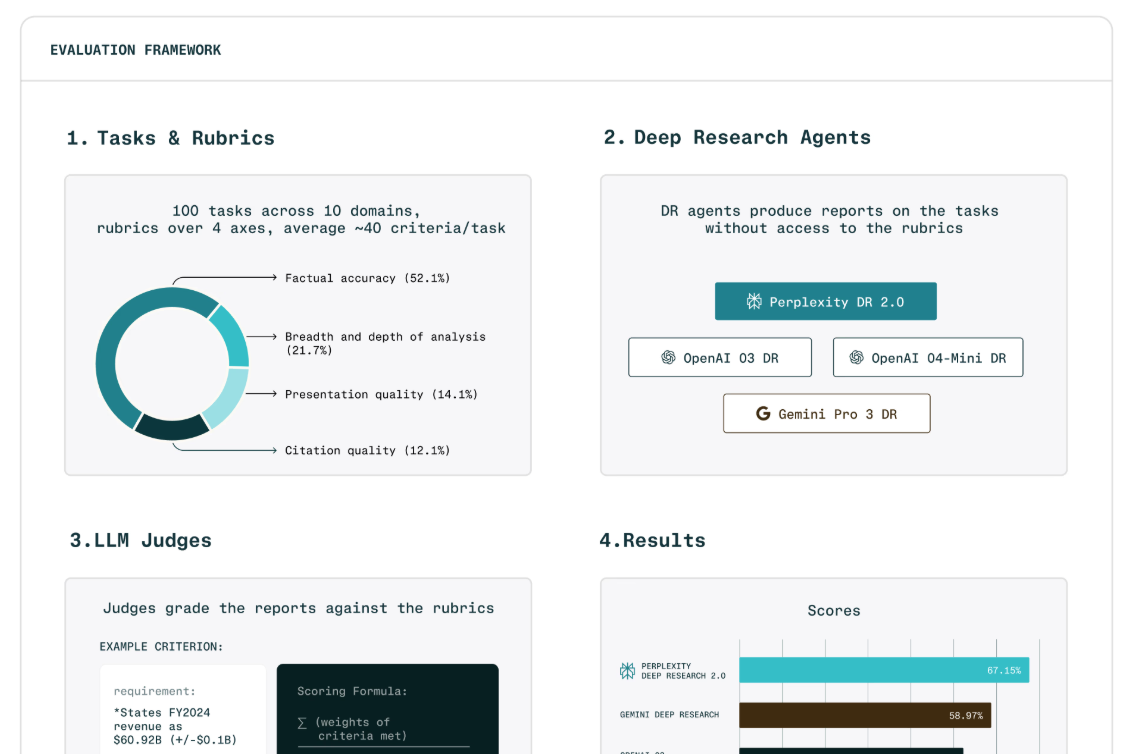The width and height of the screenshot is (1130, 754).
Task: Select the Gemini G icon
Action: pyautogui.click(x=763, y=412)
